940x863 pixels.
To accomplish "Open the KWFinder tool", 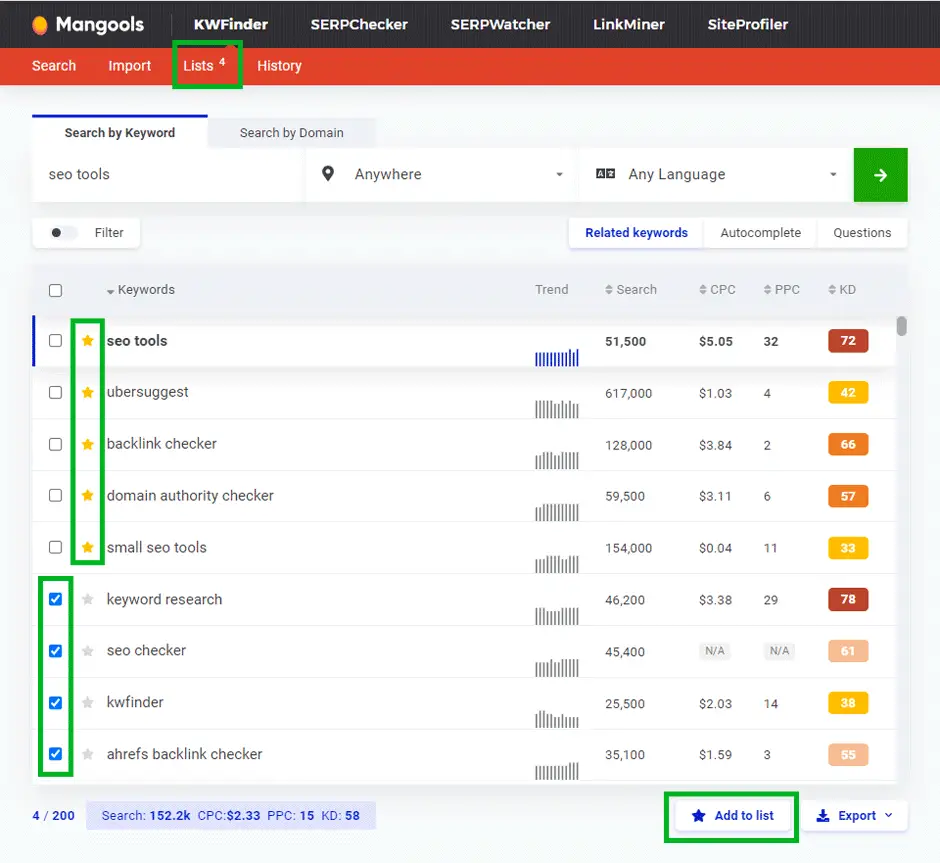I will [x=231, y=25].
